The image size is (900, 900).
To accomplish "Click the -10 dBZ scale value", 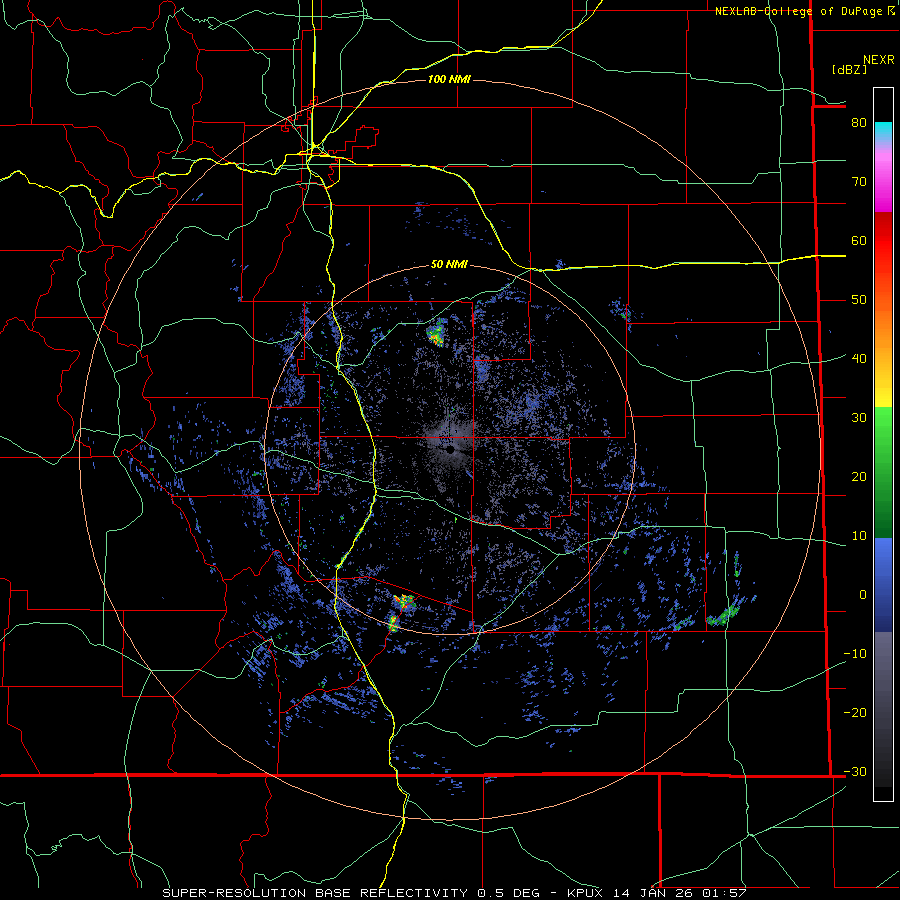I will (855, 653).
